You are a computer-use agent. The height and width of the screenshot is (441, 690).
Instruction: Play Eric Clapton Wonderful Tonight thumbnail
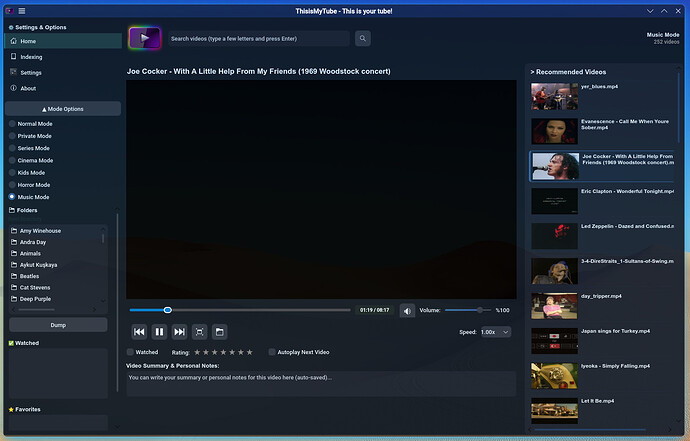[x=554, y=201]
